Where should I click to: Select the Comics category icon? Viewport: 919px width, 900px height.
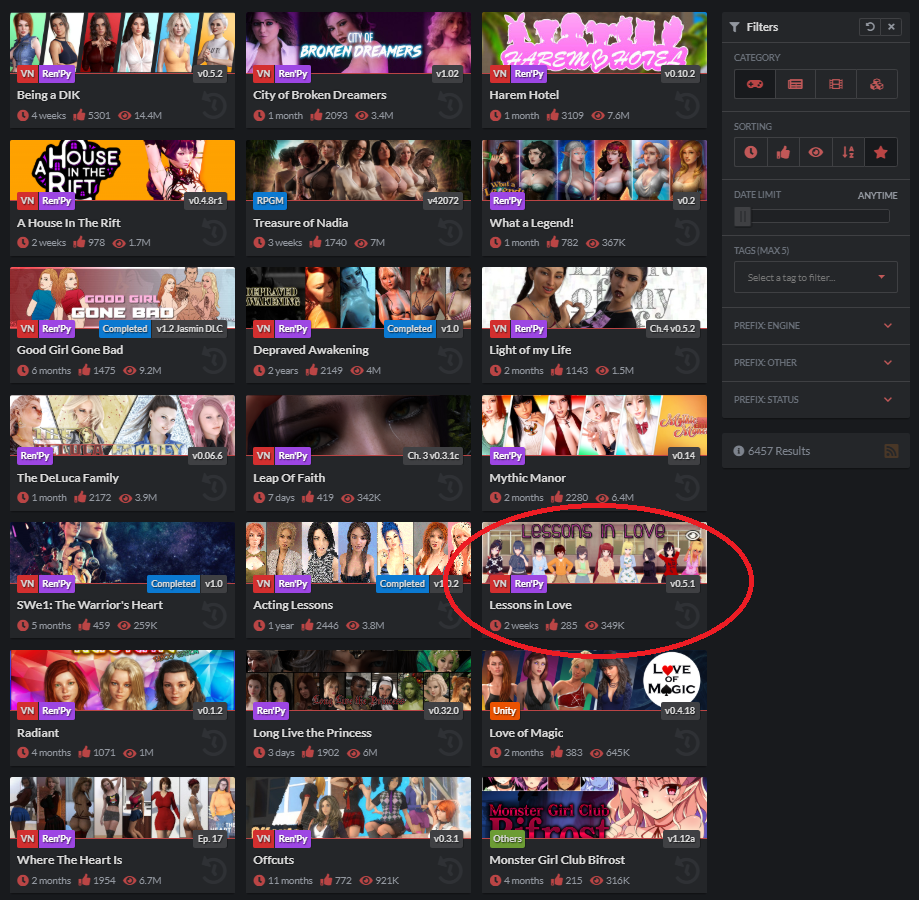795,84
